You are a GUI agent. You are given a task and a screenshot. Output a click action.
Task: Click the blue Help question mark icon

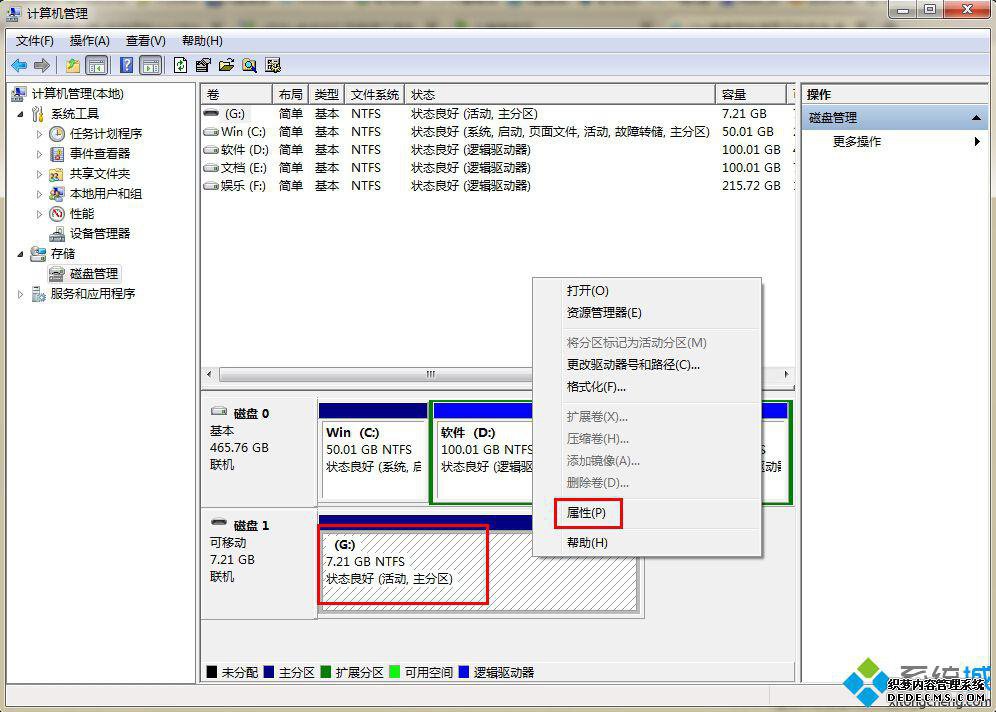[126, 65]
